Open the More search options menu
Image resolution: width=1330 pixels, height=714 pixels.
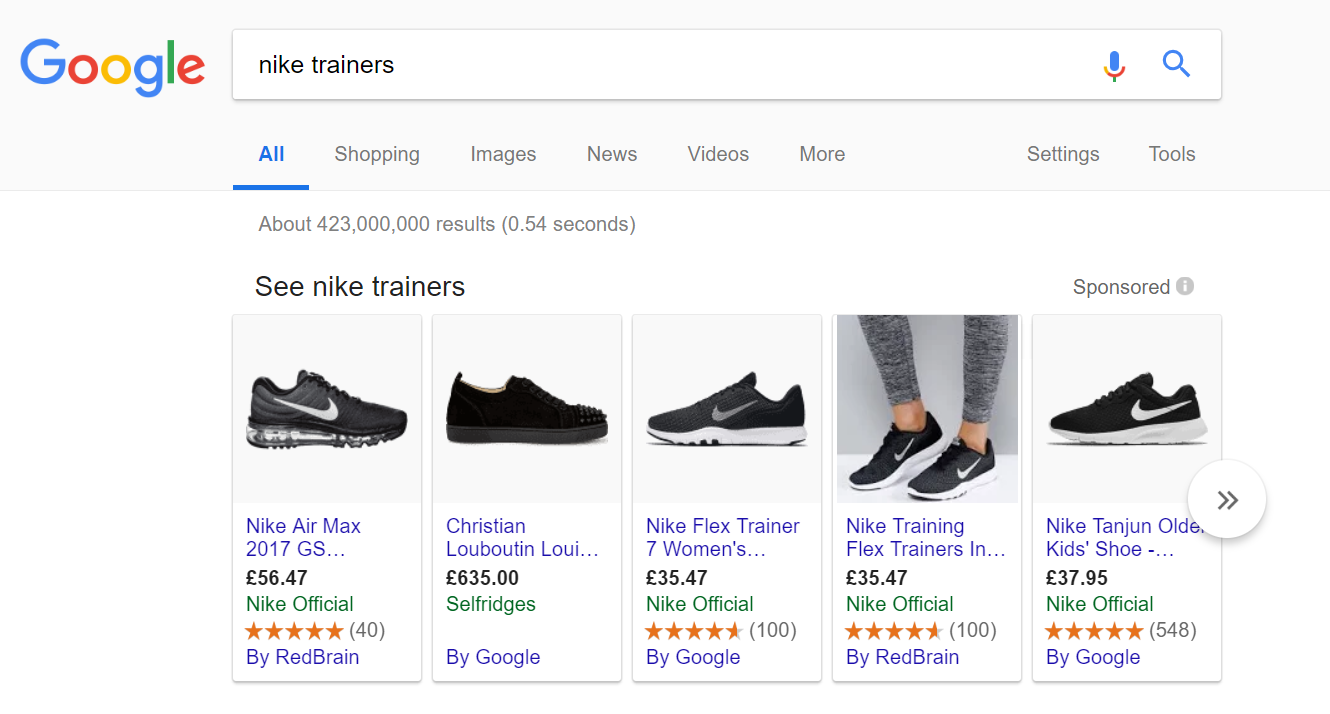tap(822, 154)
